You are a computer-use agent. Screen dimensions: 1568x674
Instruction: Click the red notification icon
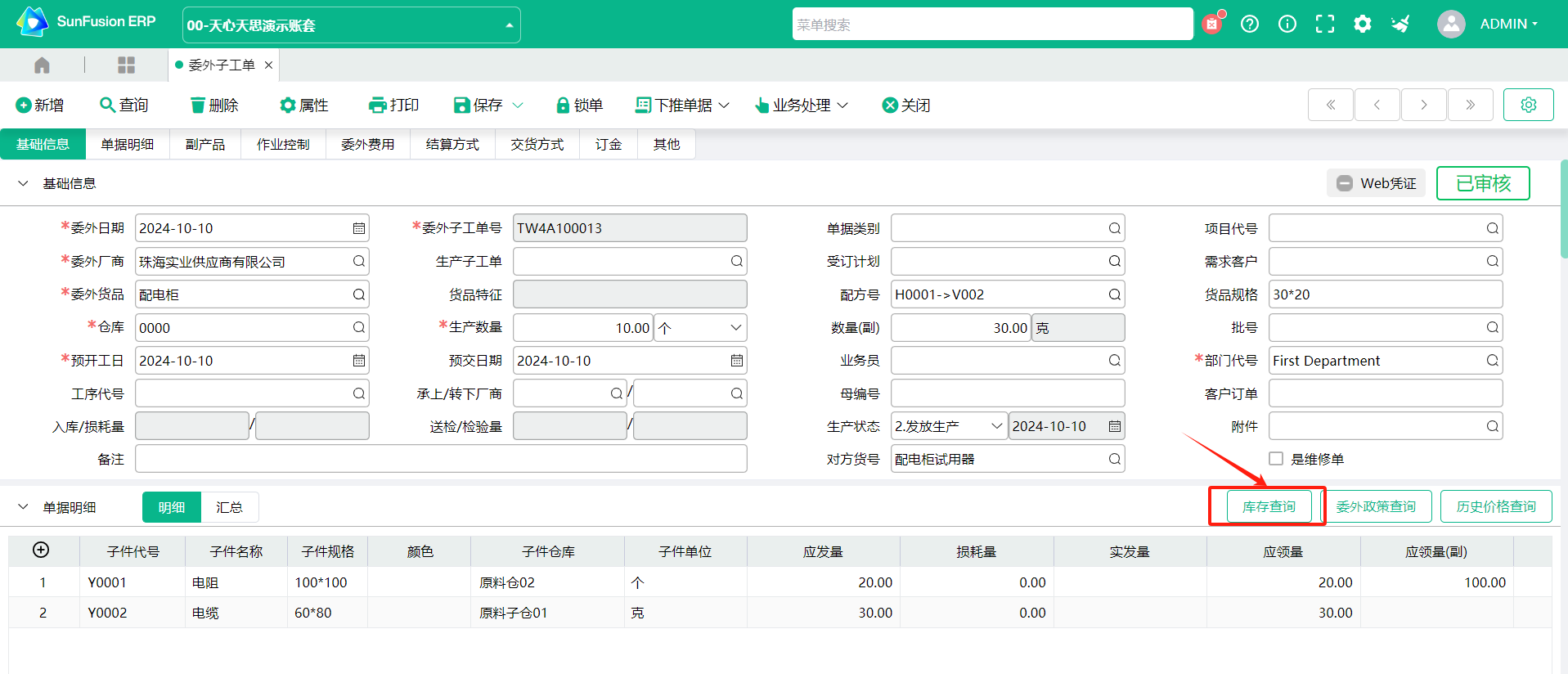click(1212, 24)
